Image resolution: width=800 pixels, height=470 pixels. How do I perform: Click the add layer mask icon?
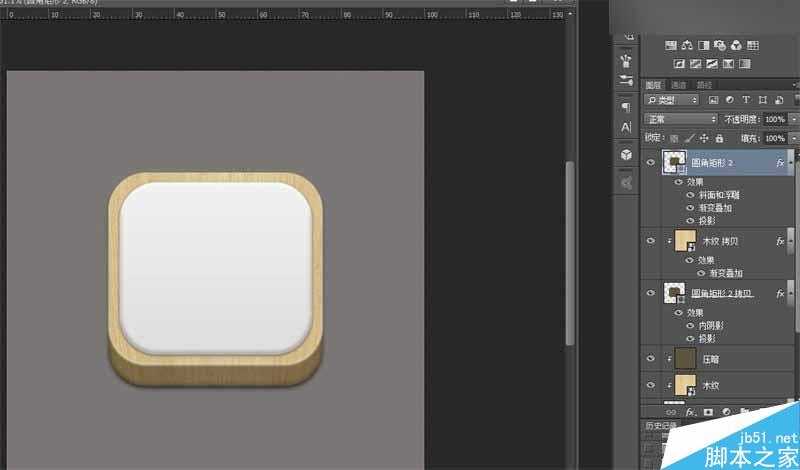point(708,411)
